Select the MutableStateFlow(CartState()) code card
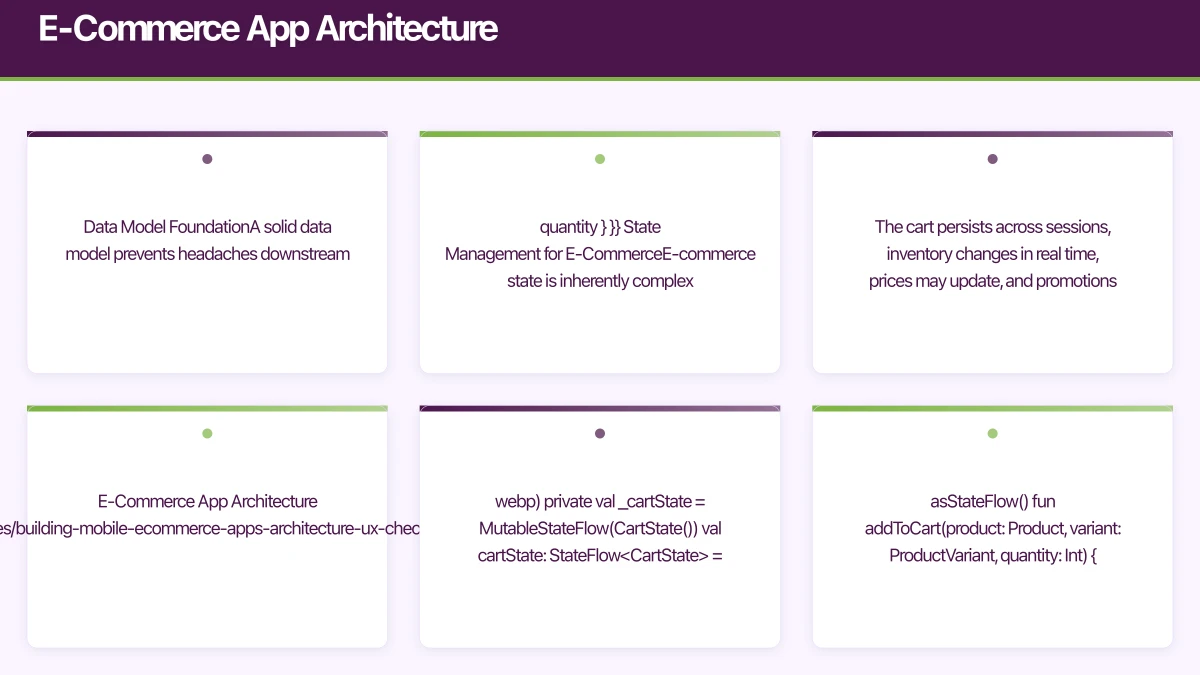 click(600, 527)
